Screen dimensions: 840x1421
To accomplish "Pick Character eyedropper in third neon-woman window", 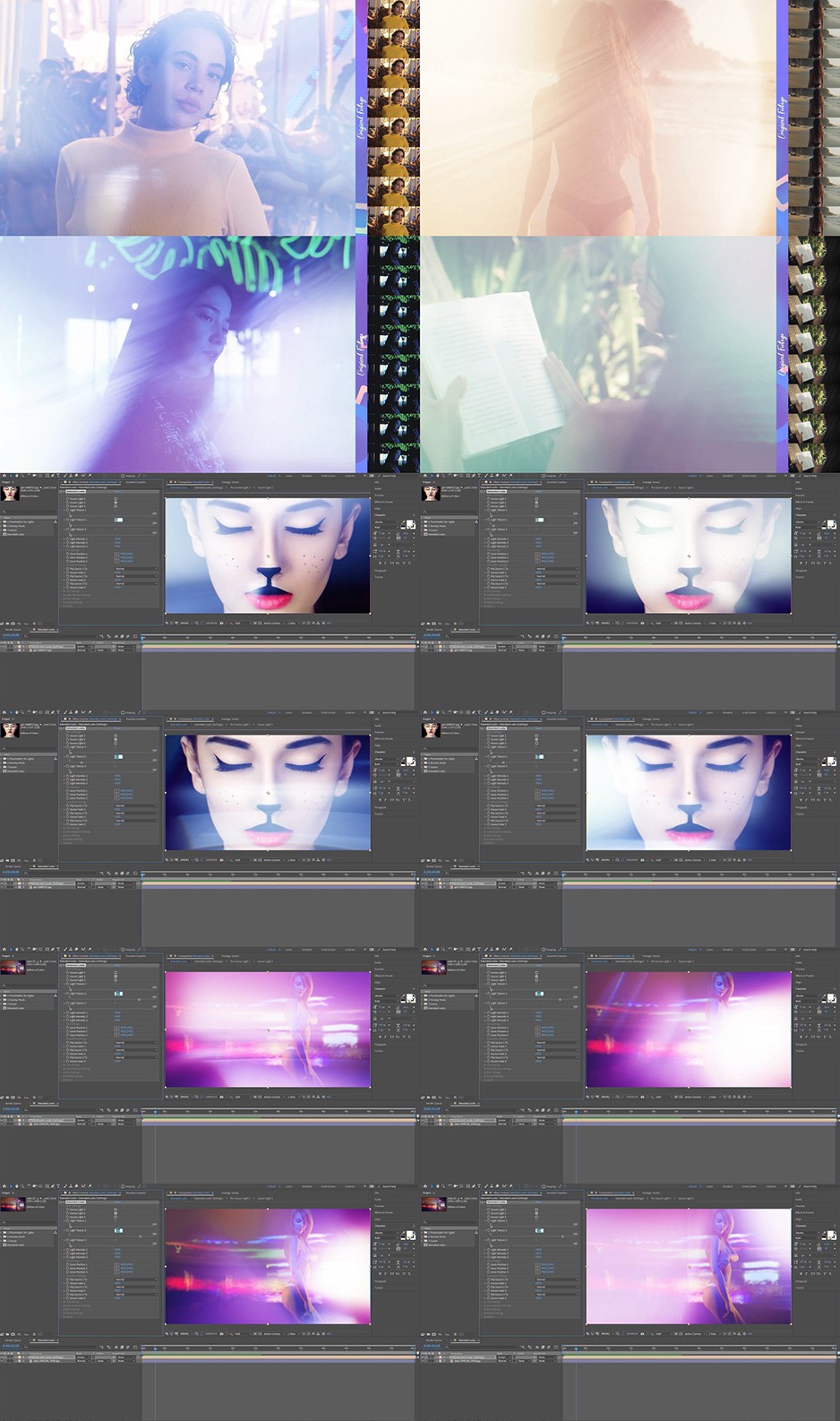I will click(402, 1233).
